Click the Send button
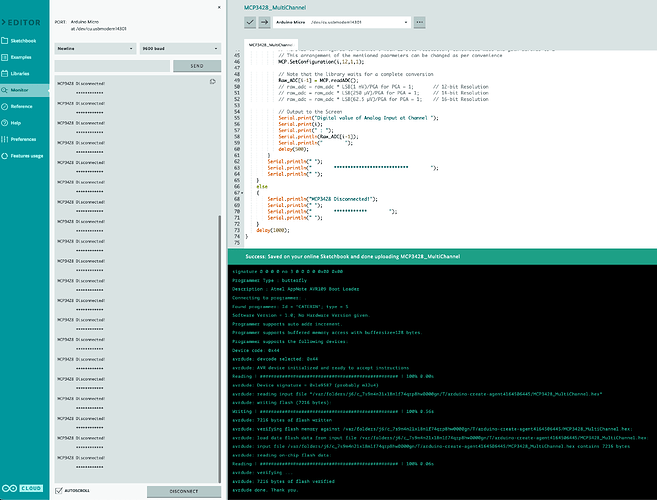Viewport: 657px width, 500px height. tap(197, 66)
